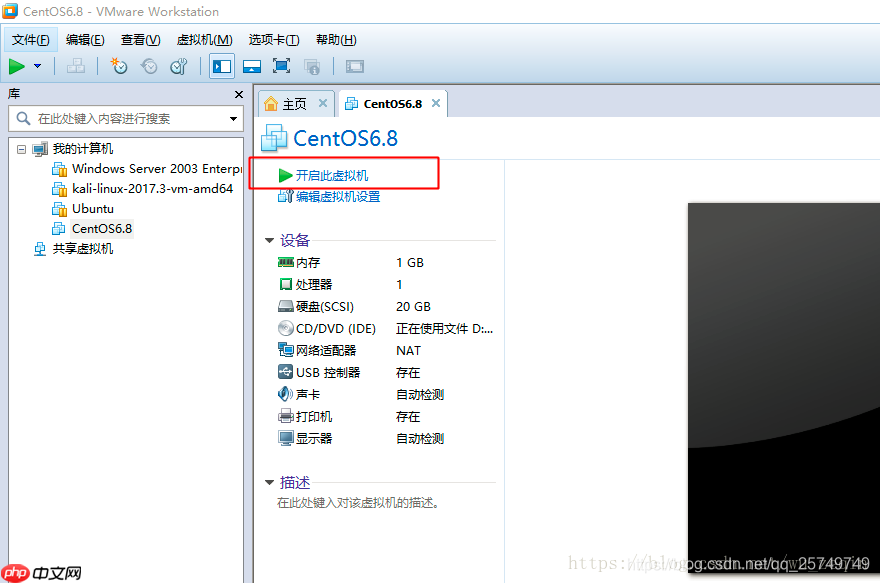880x583 pixels.
Task: Click the CentOS6.8 page heading
Action: (345, 138)
